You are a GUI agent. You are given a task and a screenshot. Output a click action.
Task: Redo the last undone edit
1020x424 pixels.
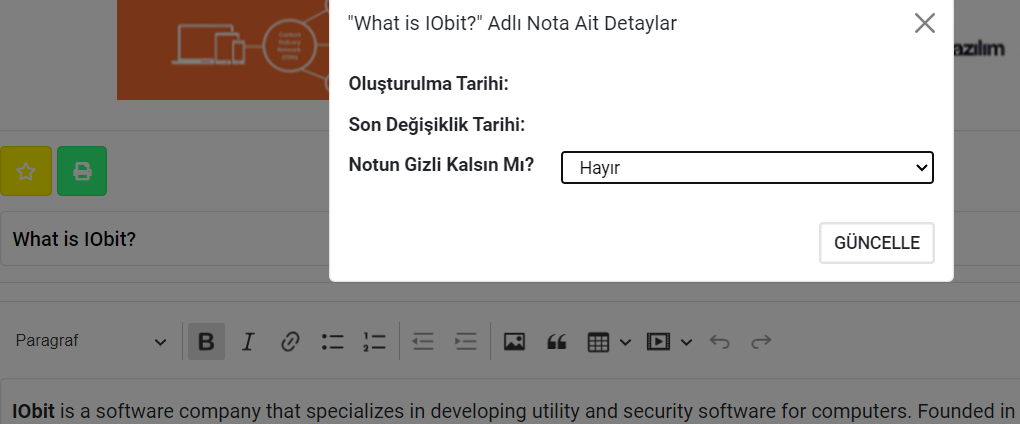[x=761, y=342]
